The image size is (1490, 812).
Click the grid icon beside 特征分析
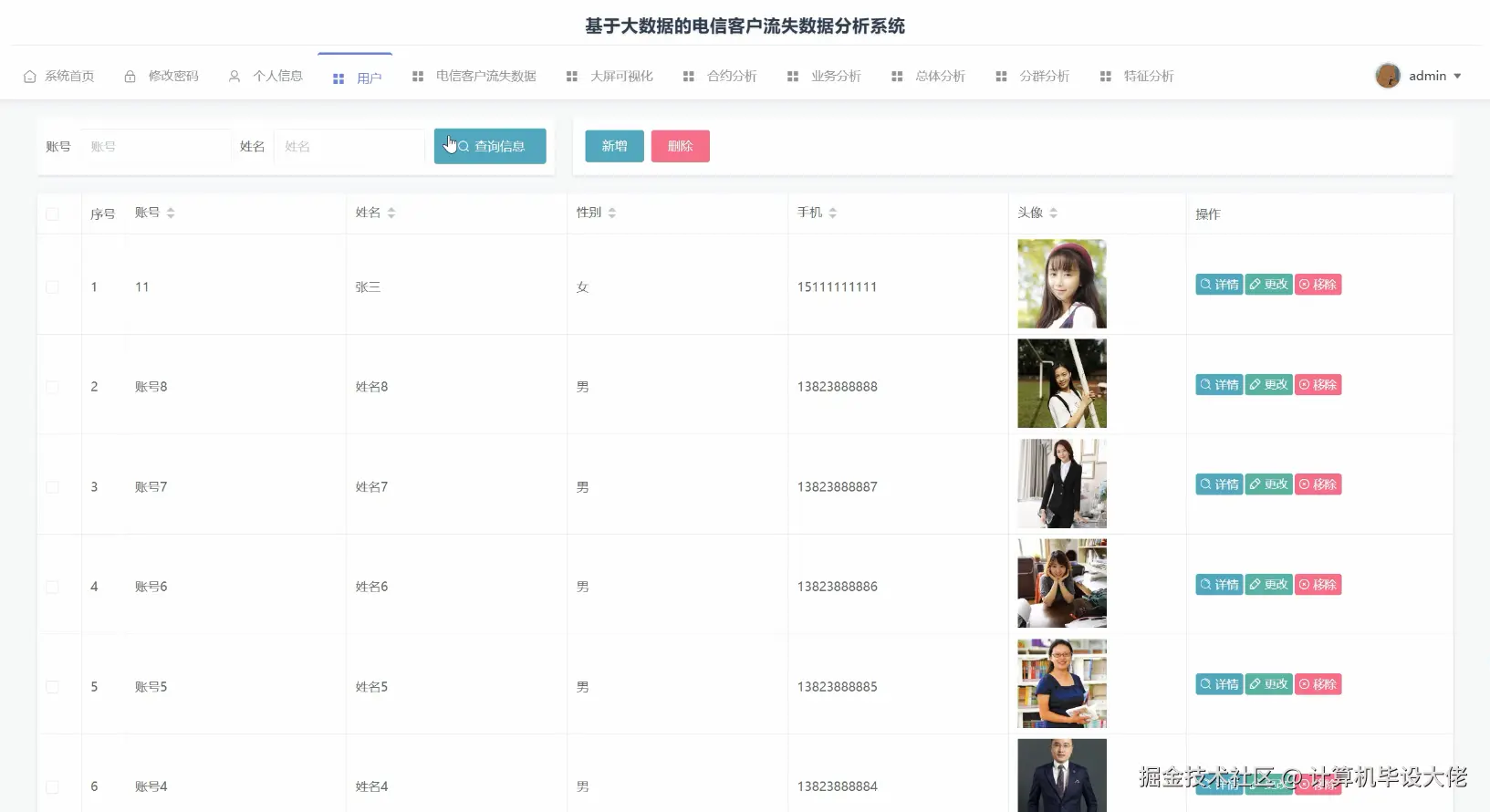click(x=1106, y=77)
